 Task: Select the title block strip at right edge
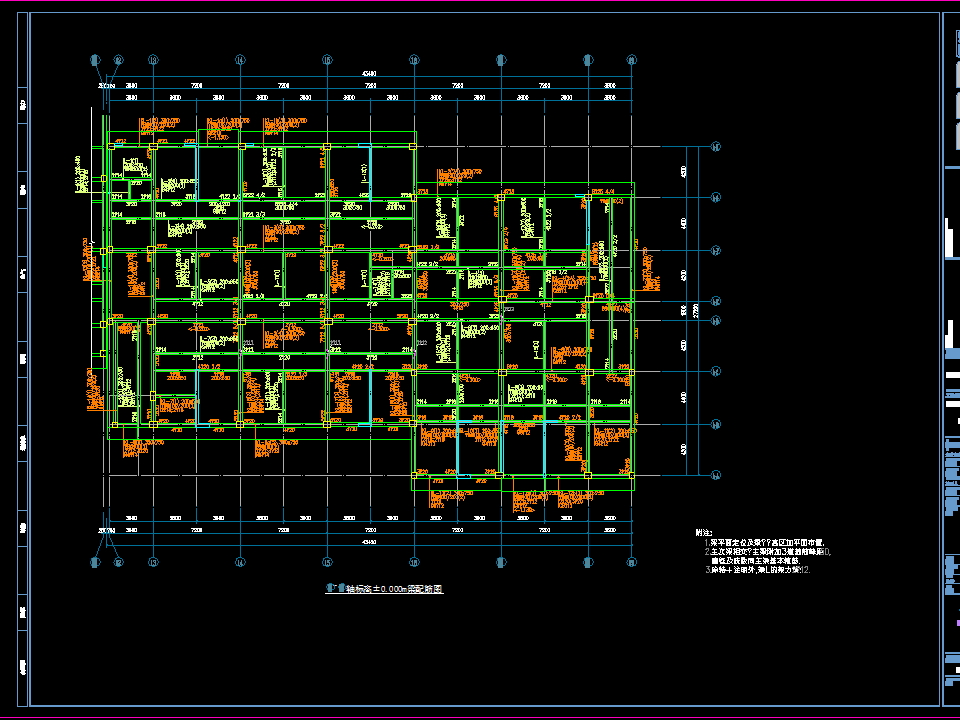[x=951, y=360]
